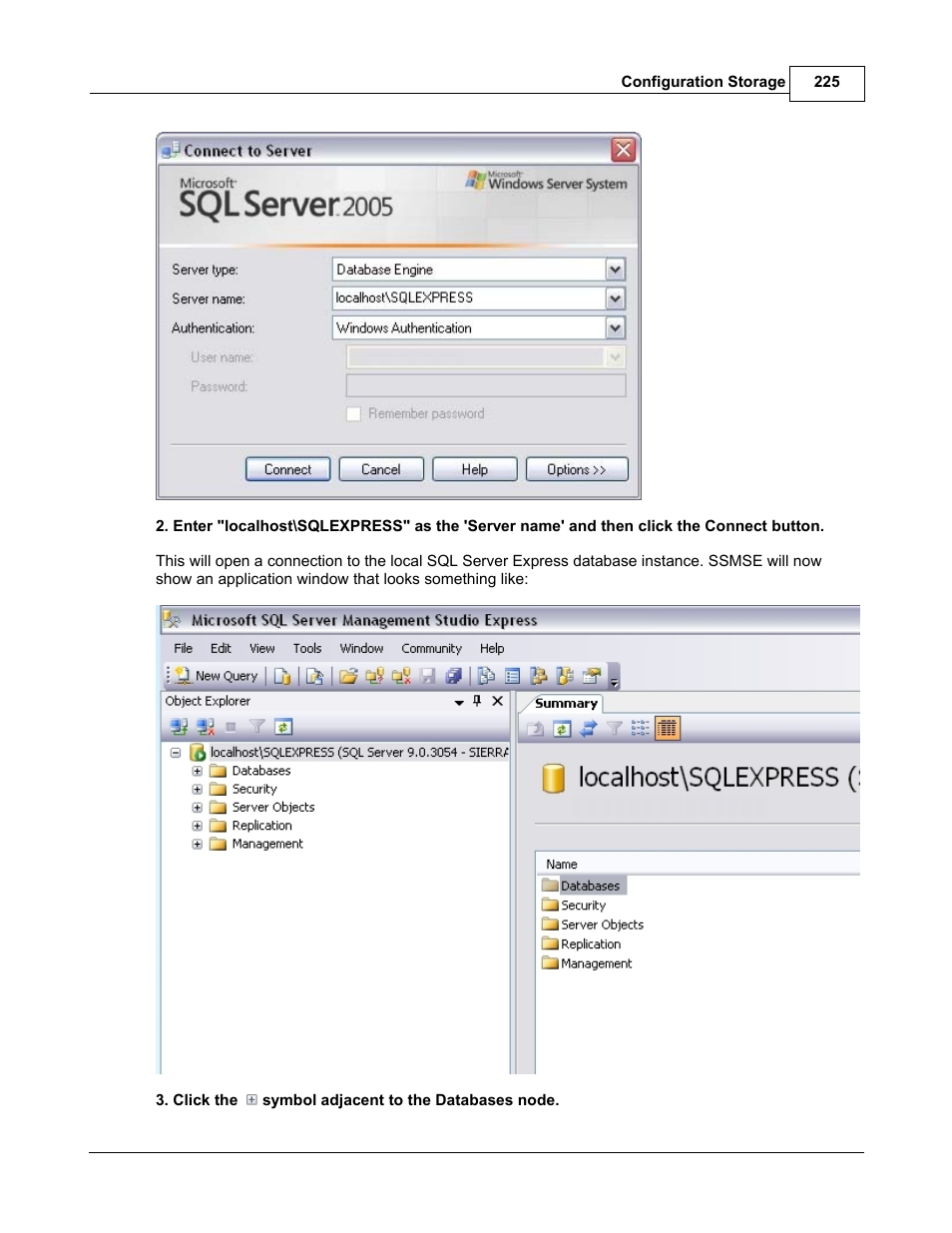Open the Server type dropdown
The width and height of the screenshot is (952, 1233).
[x=615, y=270]
